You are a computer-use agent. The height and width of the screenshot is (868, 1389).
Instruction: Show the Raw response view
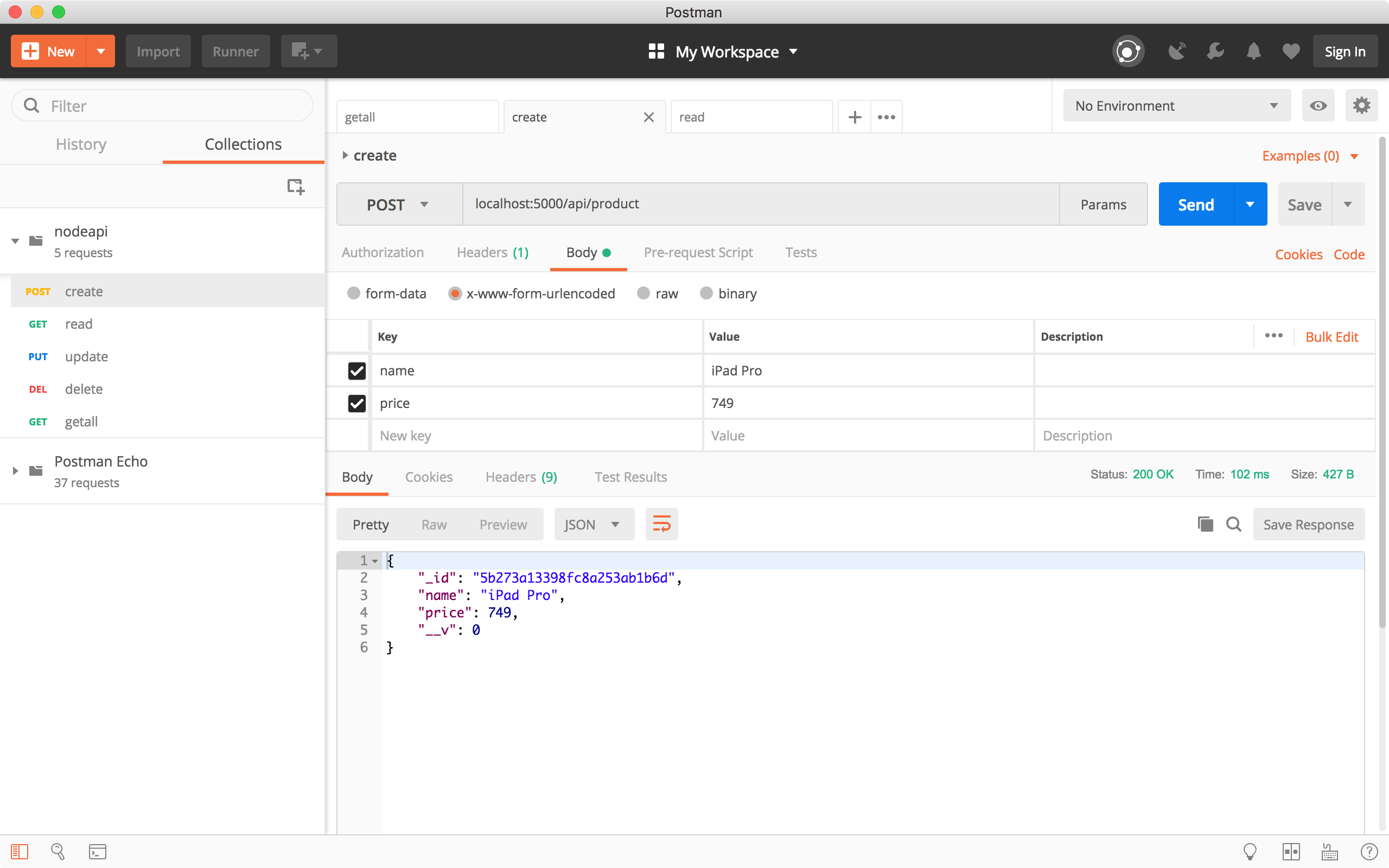point(434,524)
